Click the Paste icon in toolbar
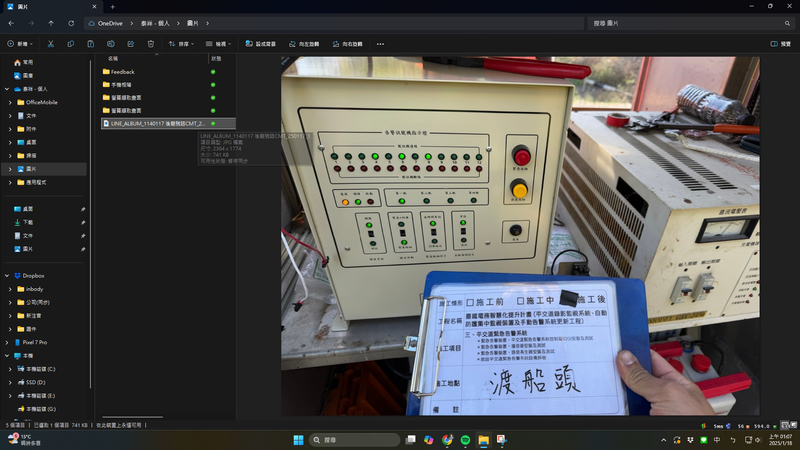Screen dimensions: 800x450 pos(90,44)
